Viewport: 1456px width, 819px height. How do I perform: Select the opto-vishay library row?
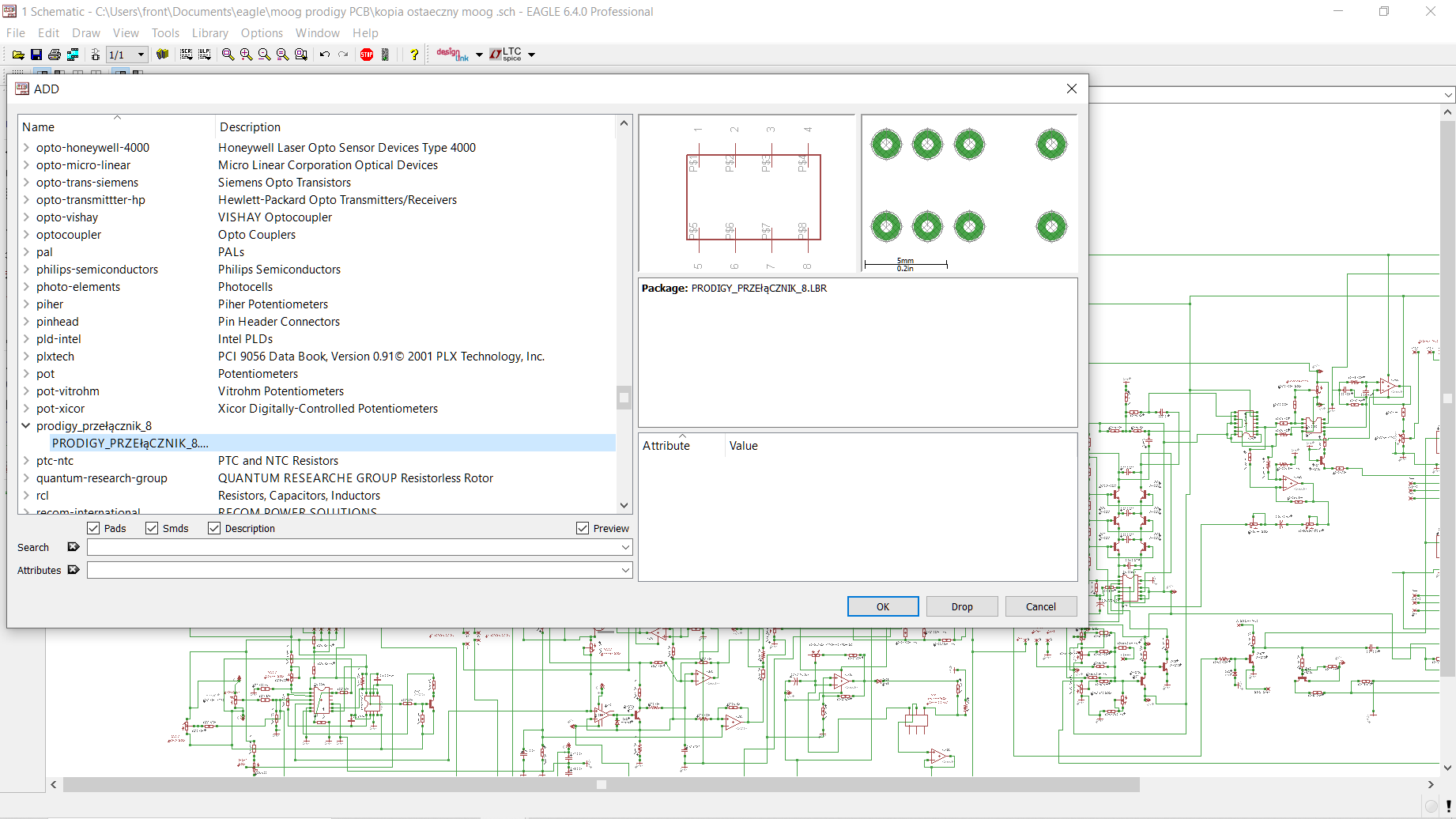tap(317, 217)
